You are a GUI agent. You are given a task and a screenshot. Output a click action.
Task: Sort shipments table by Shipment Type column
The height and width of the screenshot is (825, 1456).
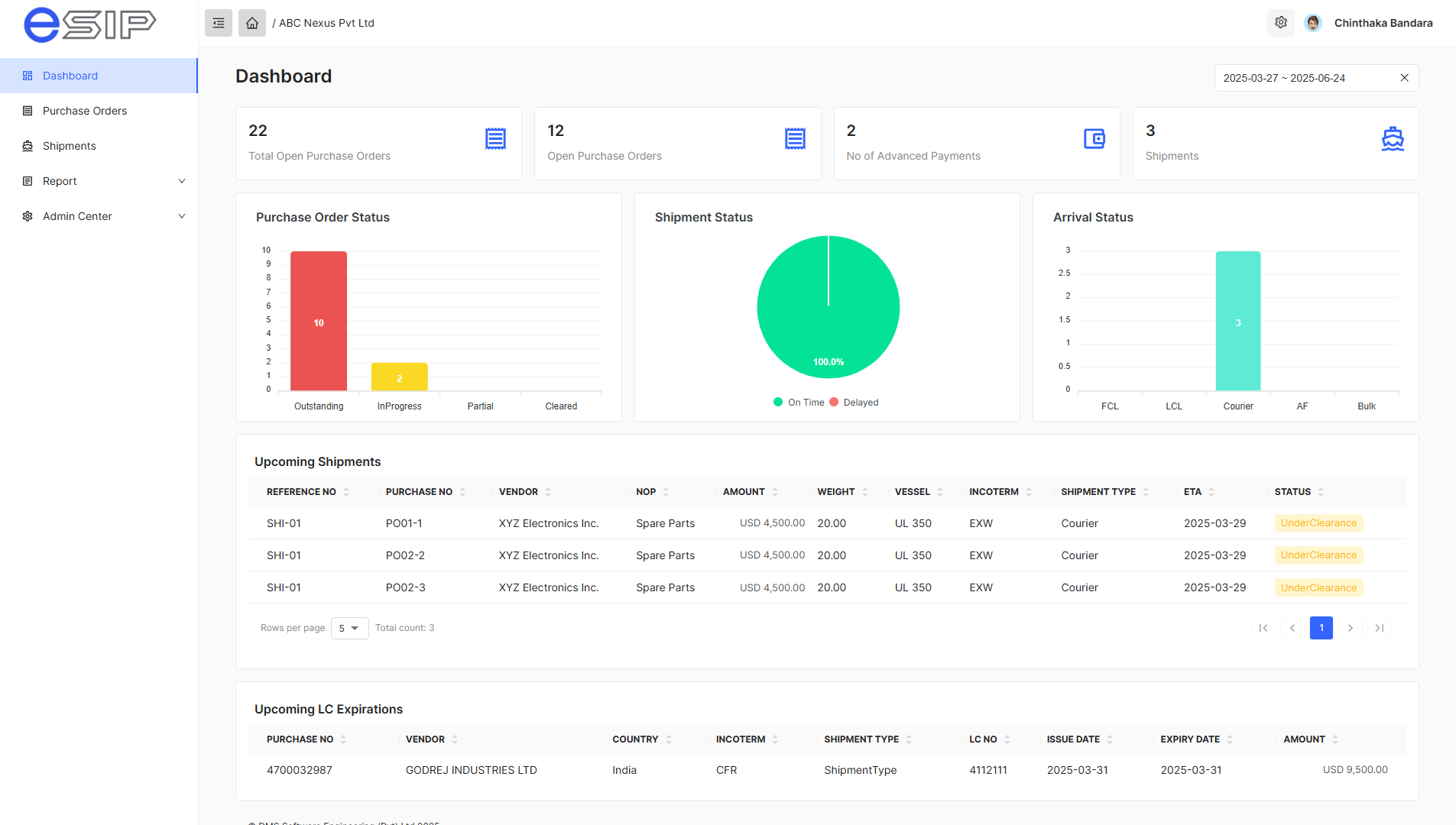pos(1146,492)
